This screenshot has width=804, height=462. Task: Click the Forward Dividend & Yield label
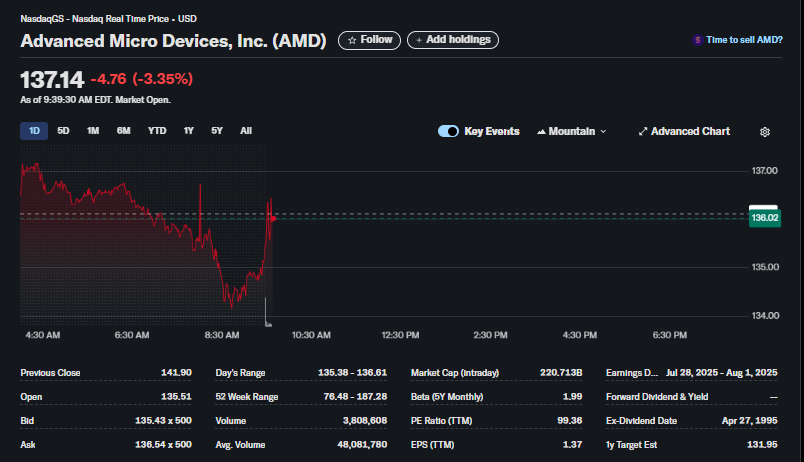tap(657, 397)
